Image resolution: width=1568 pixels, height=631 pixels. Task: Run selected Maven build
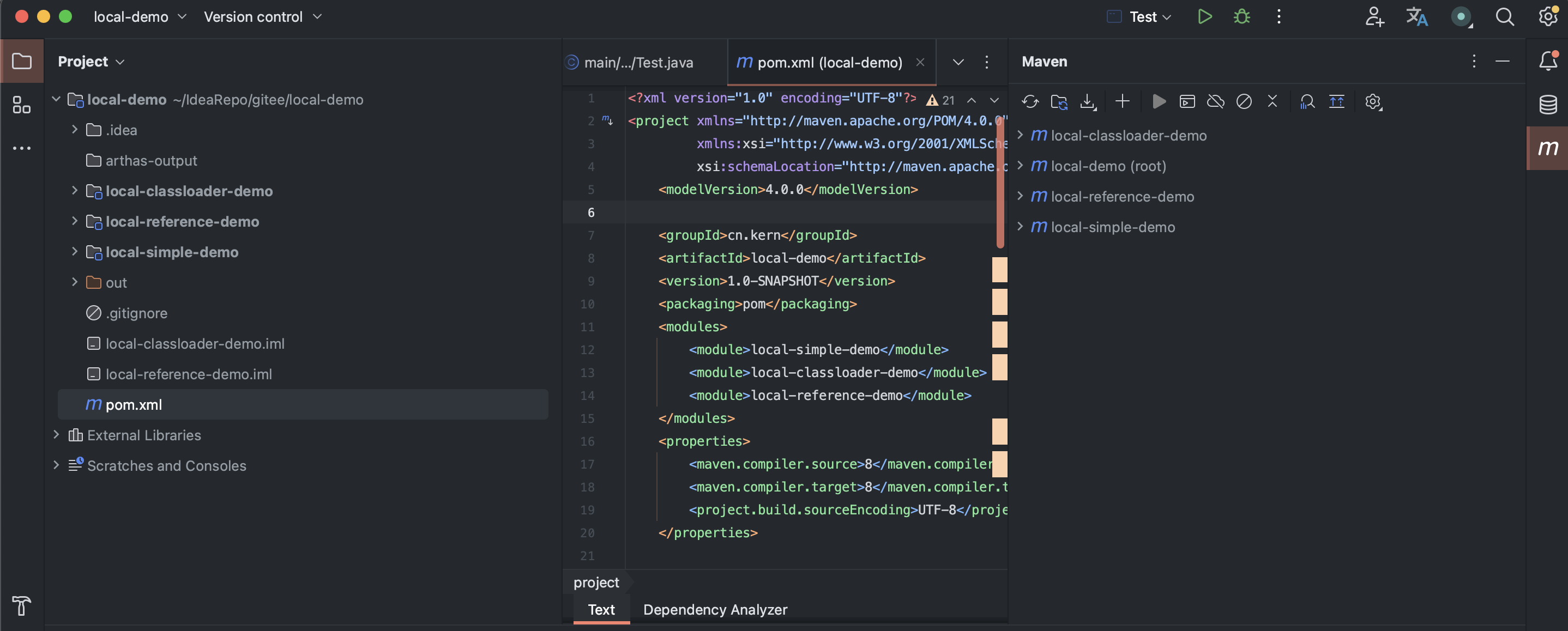pos(1159,101)
